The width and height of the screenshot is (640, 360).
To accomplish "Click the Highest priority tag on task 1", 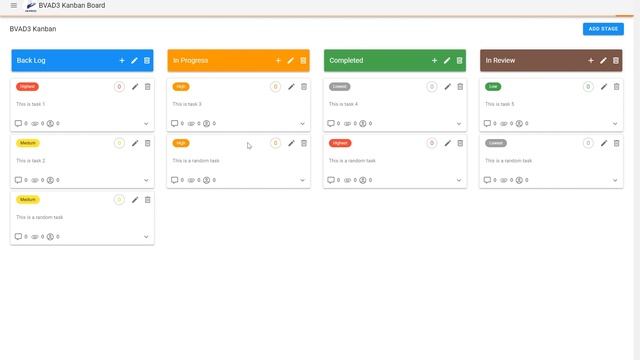I will point(27,87).
